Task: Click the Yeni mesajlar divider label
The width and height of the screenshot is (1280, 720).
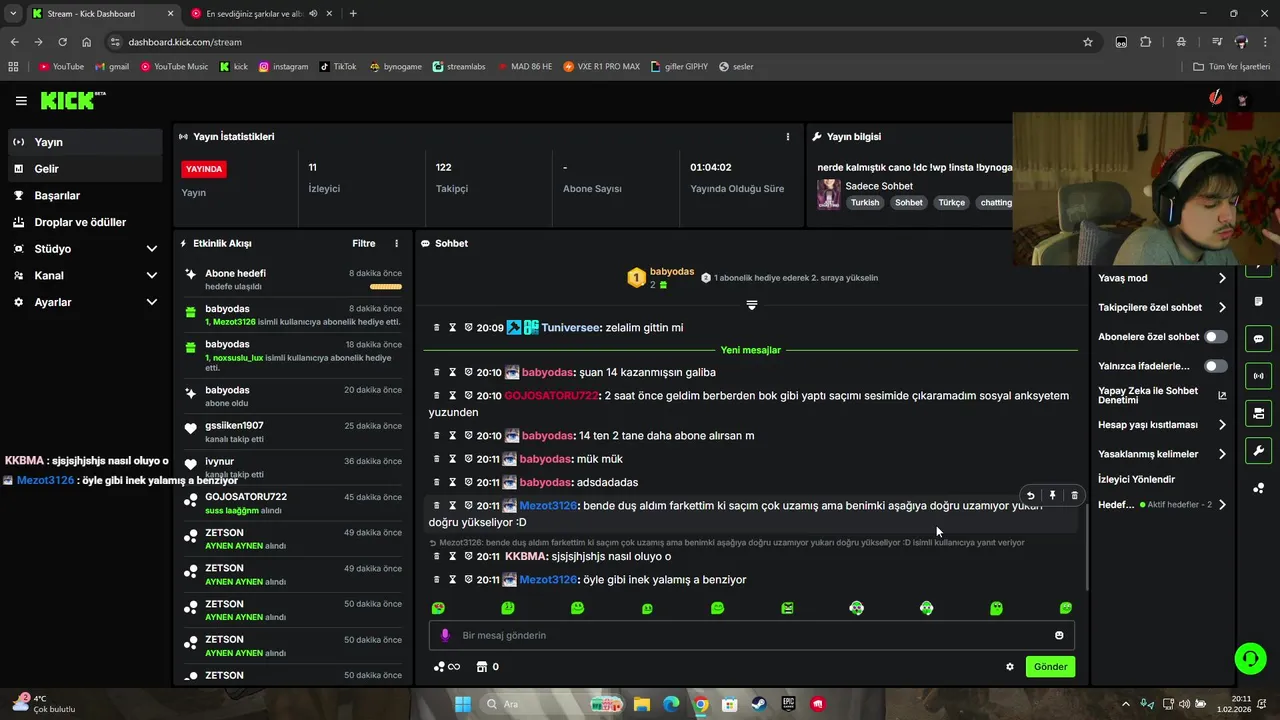Action: click(x=751, y=351)
